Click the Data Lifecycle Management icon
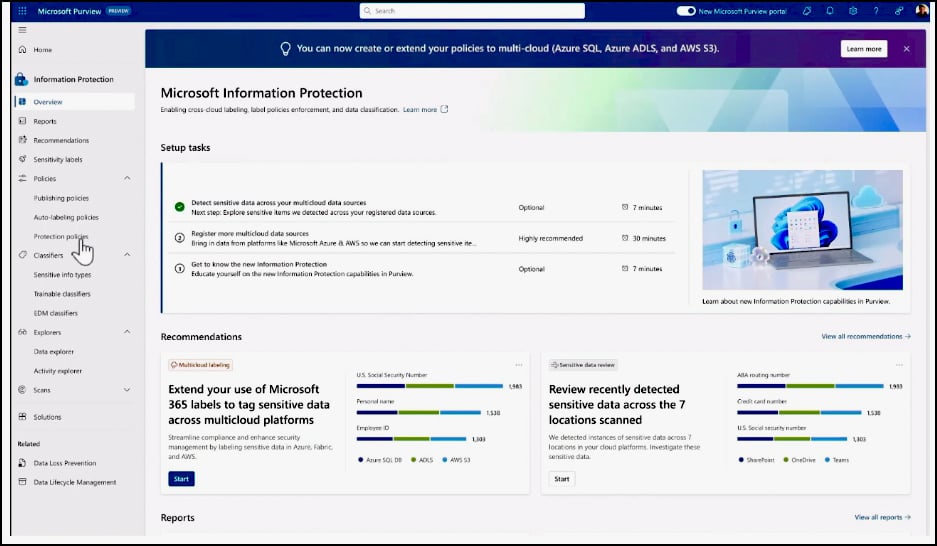Viewport: 937px width, 546px height. coord(22,481)
